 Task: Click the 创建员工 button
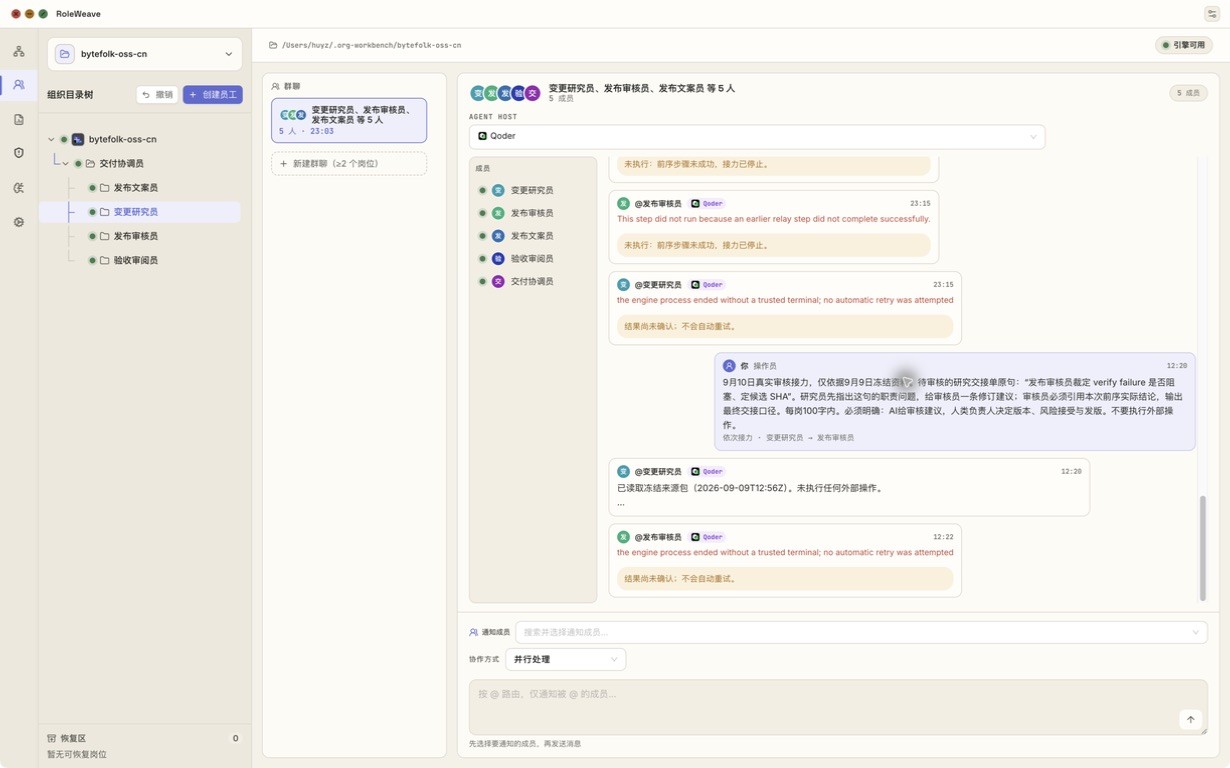click(x=213, y=95)
